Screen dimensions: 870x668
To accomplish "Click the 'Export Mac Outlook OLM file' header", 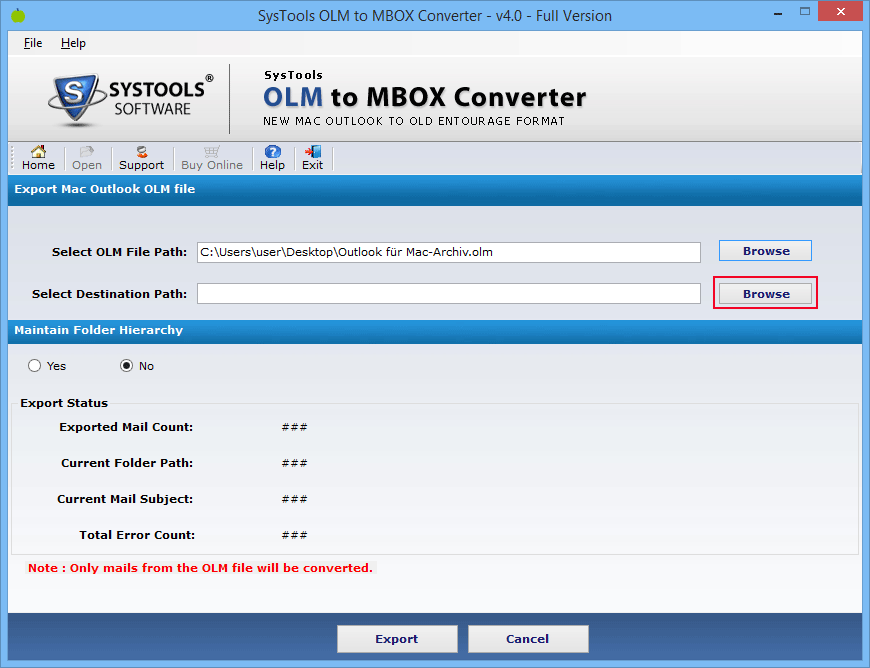I will pyautogui.click(x=104, y=189).
